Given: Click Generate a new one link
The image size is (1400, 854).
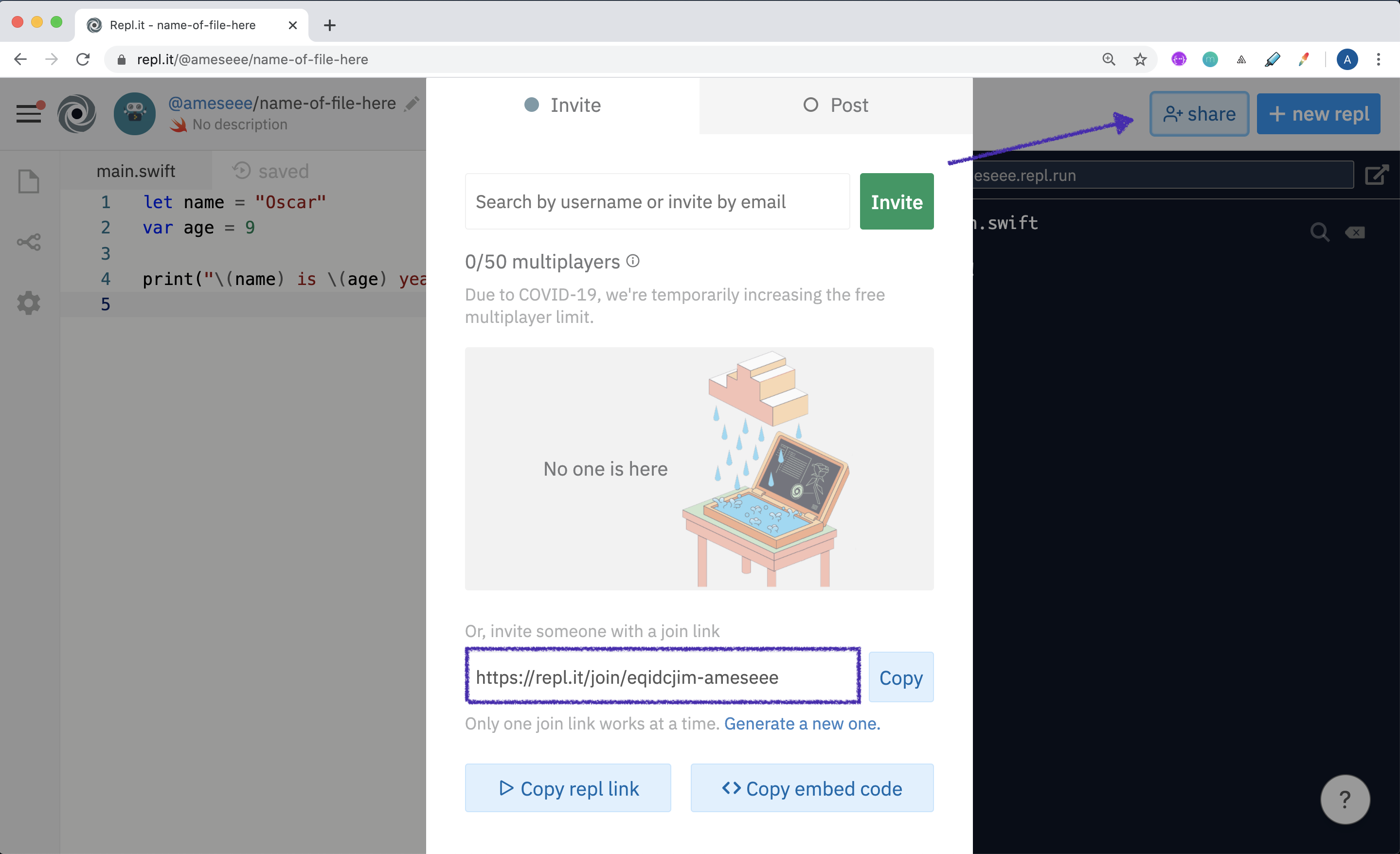Looking at the screenshot, I should coord(802,723).
